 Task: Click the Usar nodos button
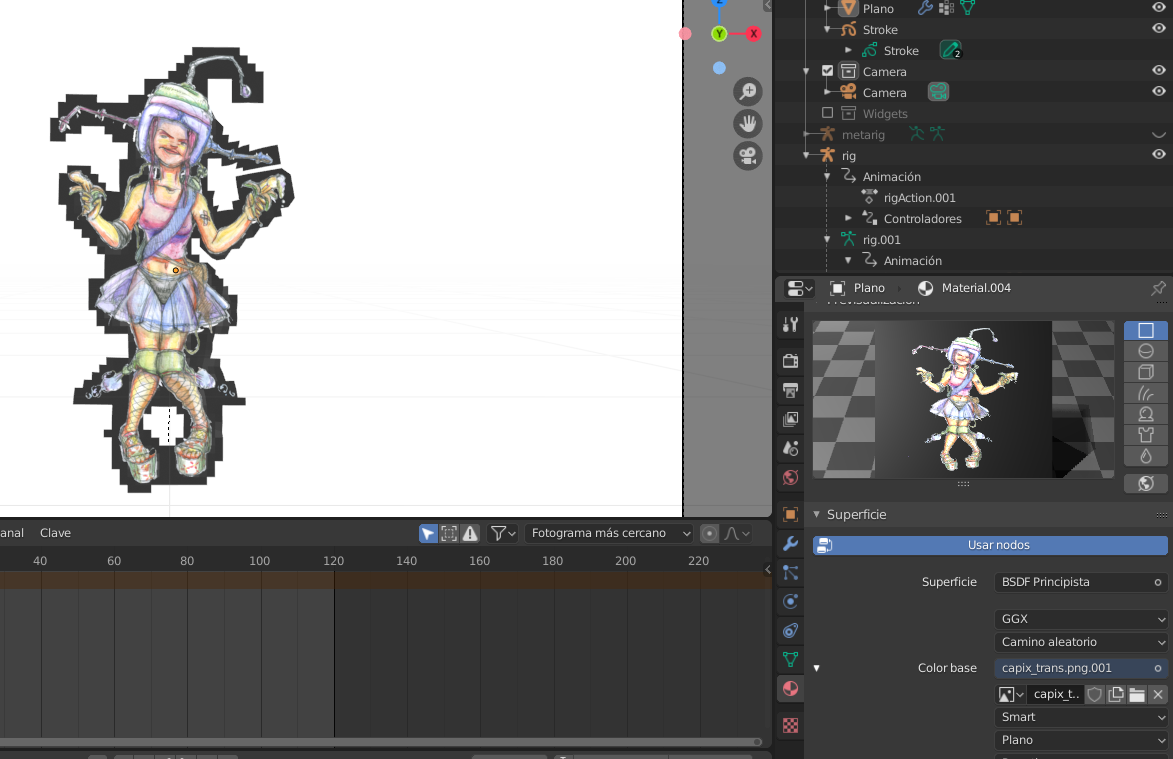990,545
